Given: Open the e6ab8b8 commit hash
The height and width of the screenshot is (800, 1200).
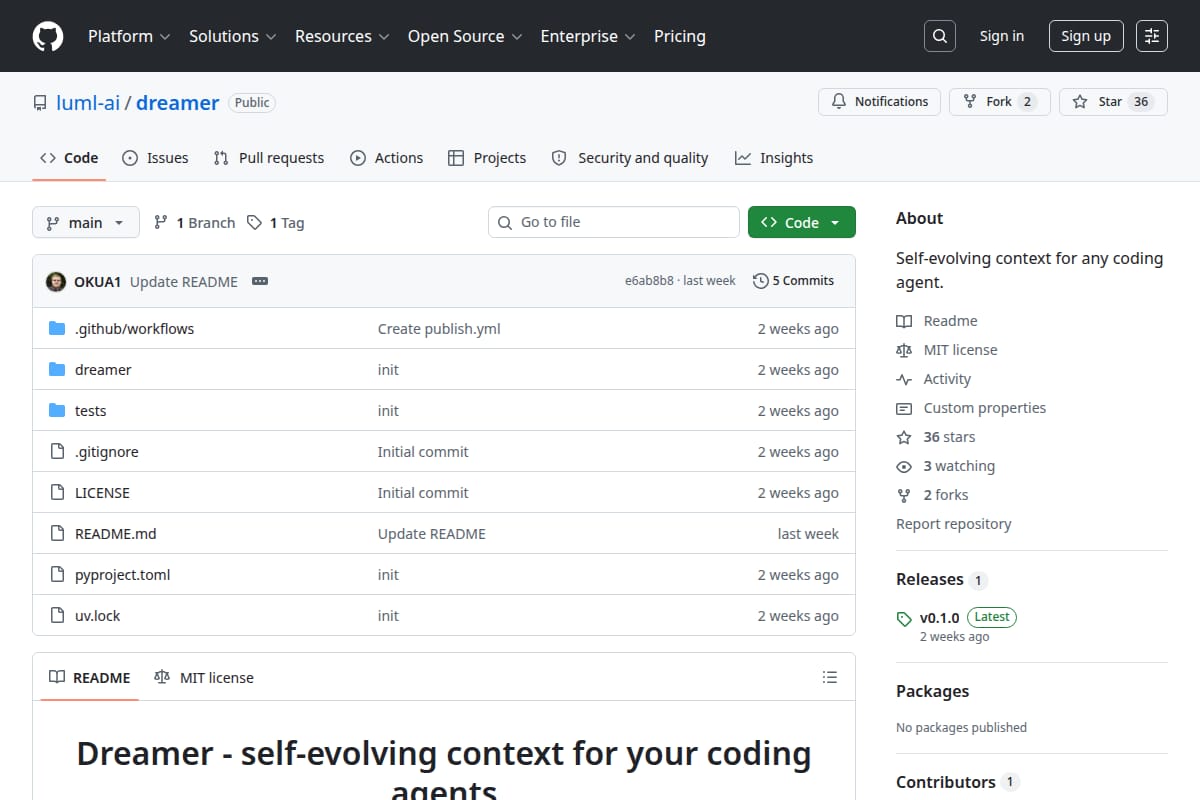Looking at the screenshot, I should coord(649,281).
